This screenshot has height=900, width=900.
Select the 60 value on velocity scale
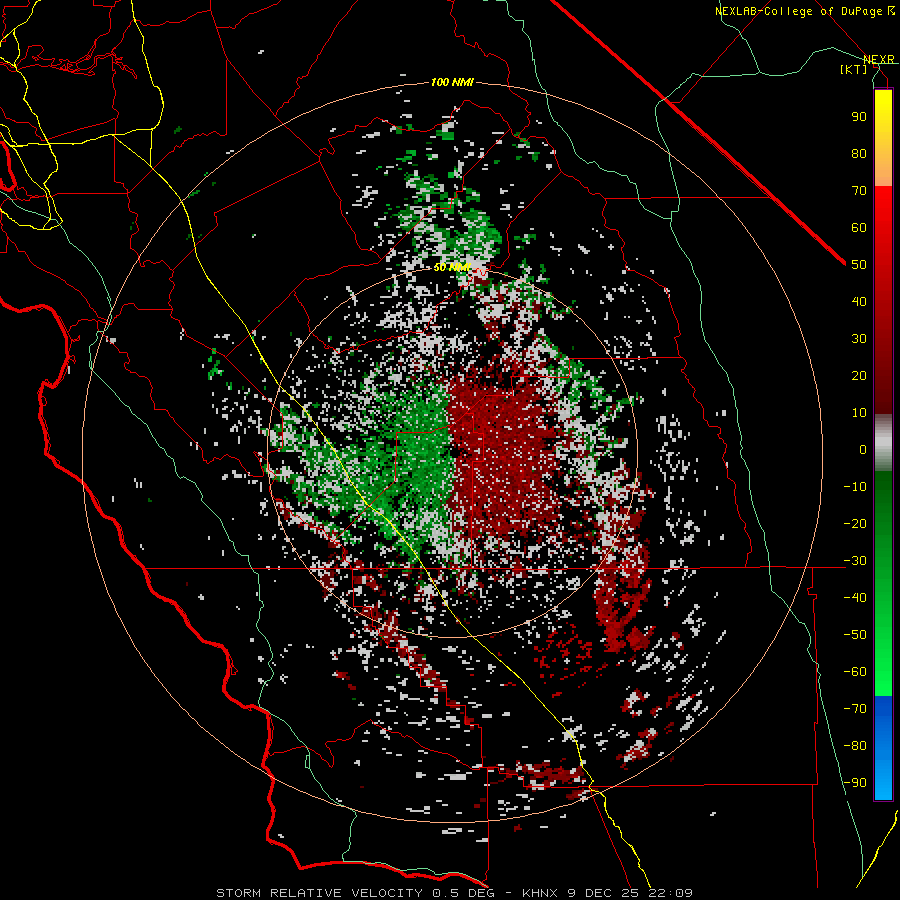859,227
